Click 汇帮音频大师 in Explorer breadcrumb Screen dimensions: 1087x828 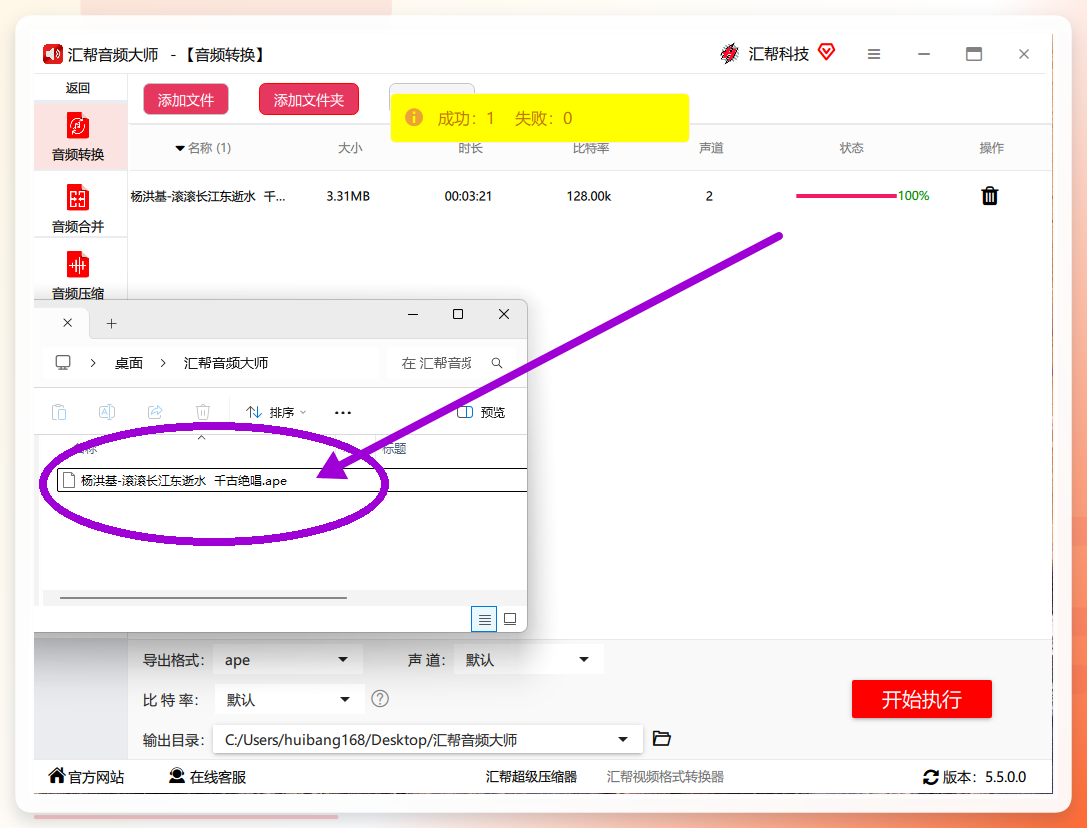click(x=225, y=363)
